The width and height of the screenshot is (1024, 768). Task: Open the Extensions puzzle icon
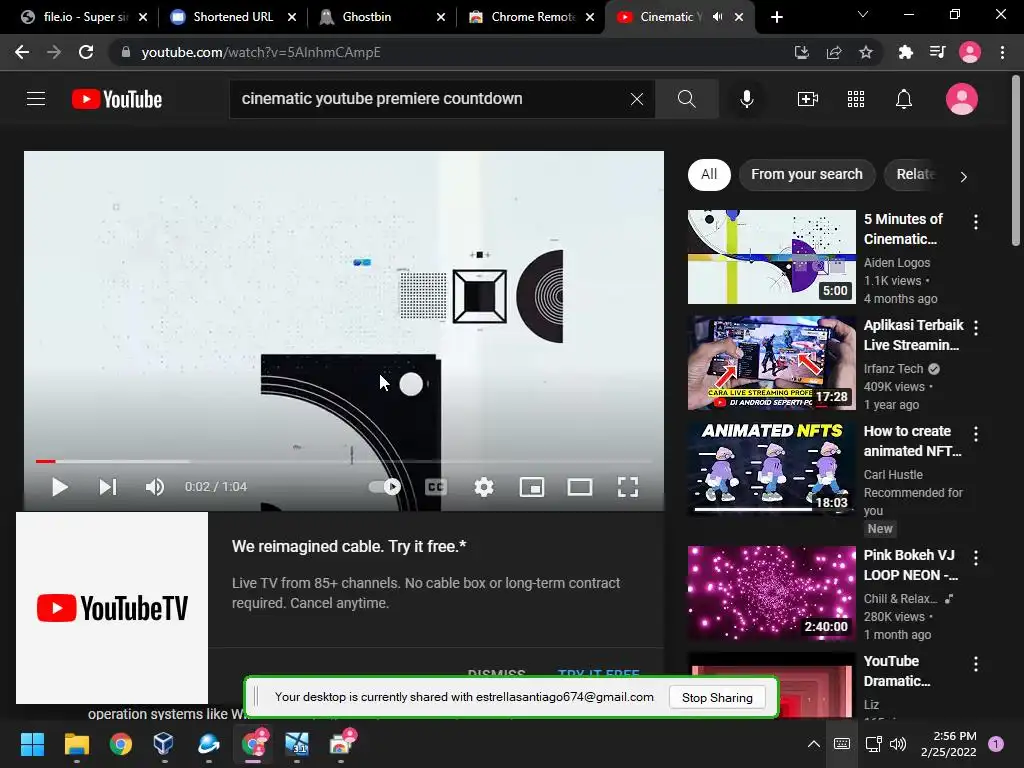point(905,52)
